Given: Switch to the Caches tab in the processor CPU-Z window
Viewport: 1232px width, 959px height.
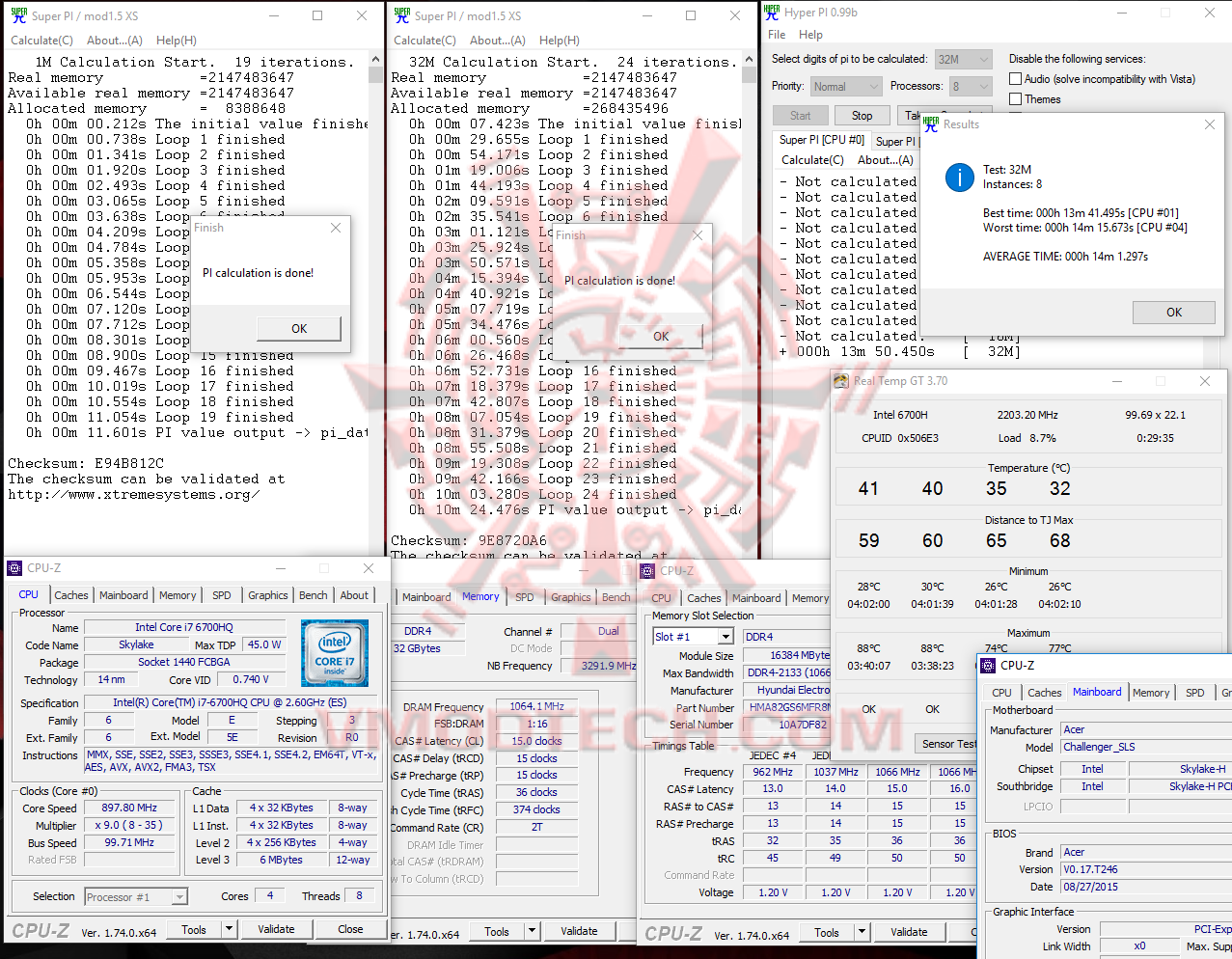Looking at the screenshot, I should (71, 595).
